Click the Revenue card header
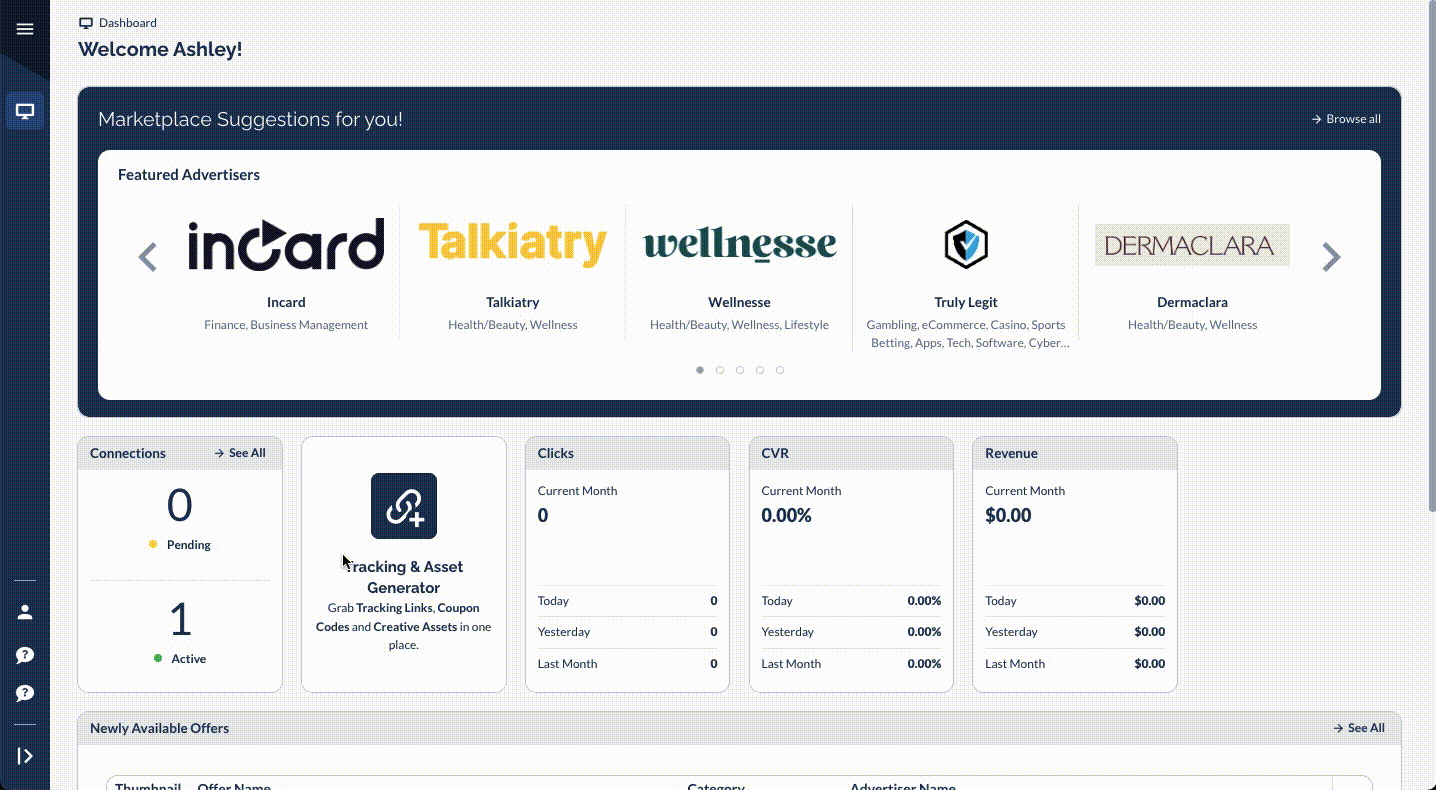Screen dimensions: 1436x790 (1075, 453)
